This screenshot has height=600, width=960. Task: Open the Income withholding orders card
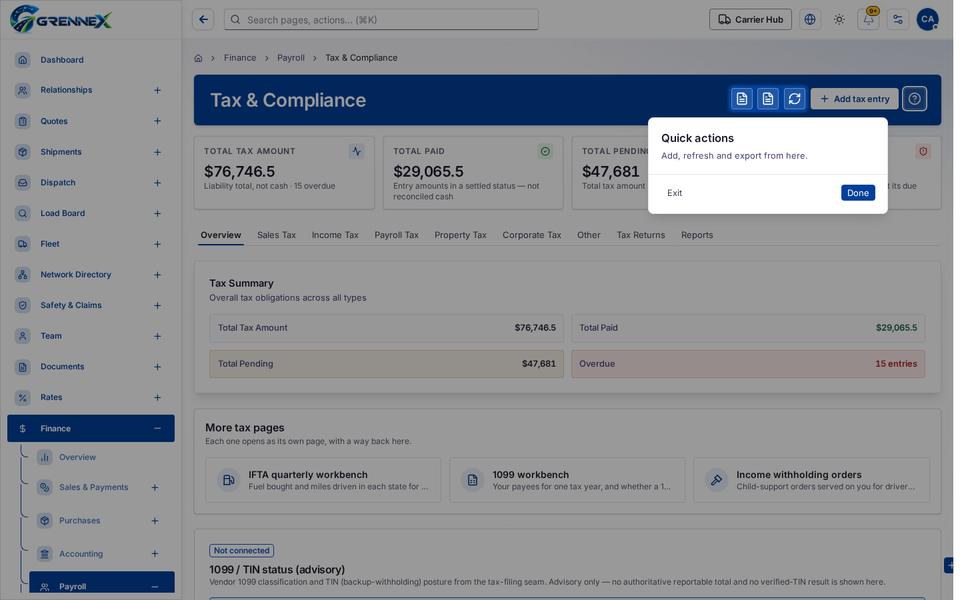(x=811, y=480)
